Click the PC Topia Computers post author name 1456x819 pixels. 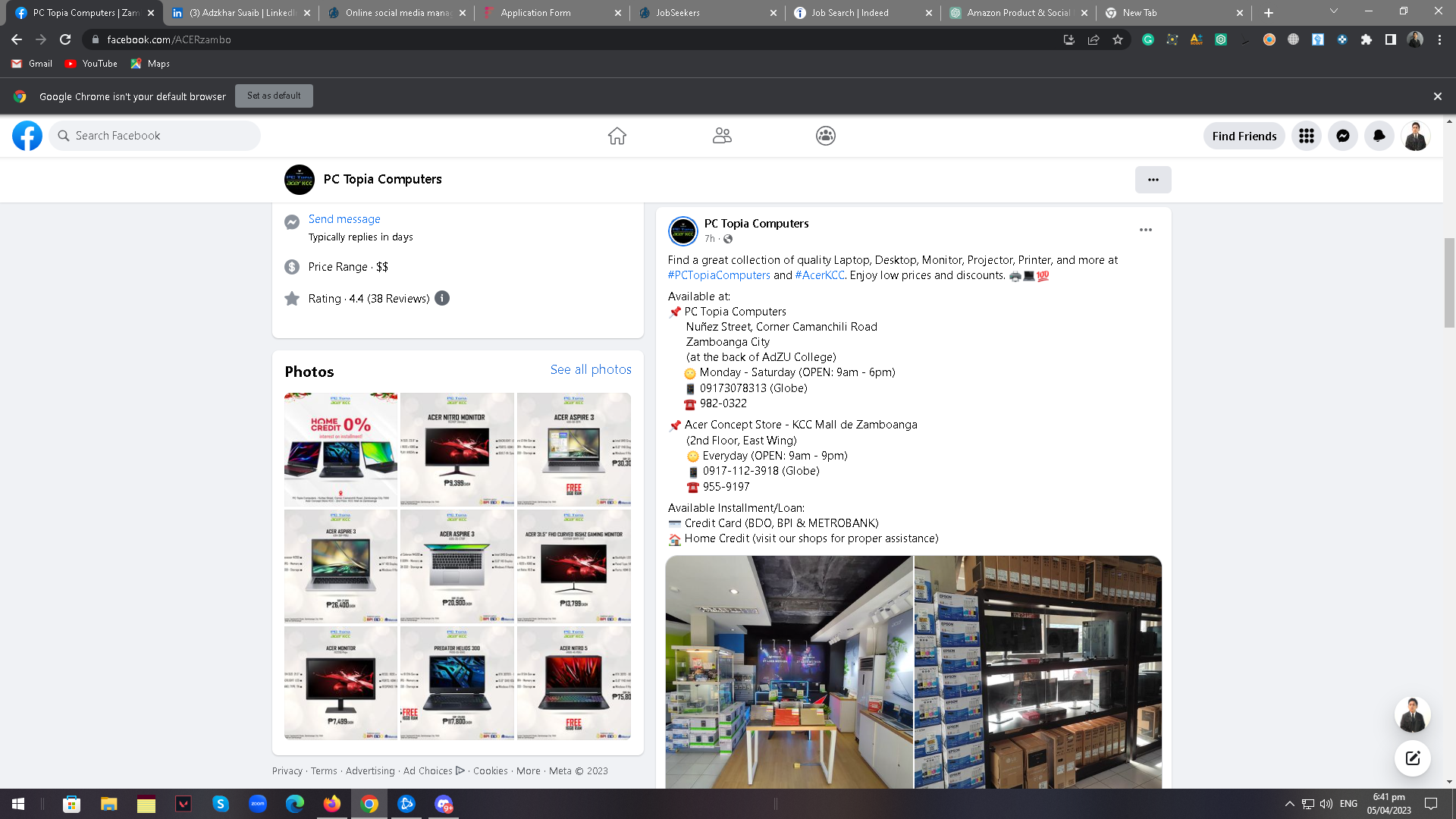pos(756,224)
